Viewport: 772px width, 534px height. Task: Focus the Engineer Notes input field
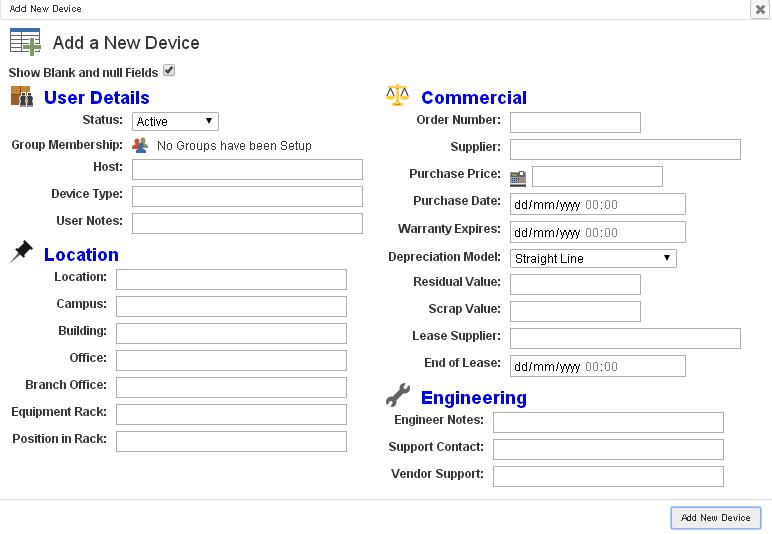[609, 423]
